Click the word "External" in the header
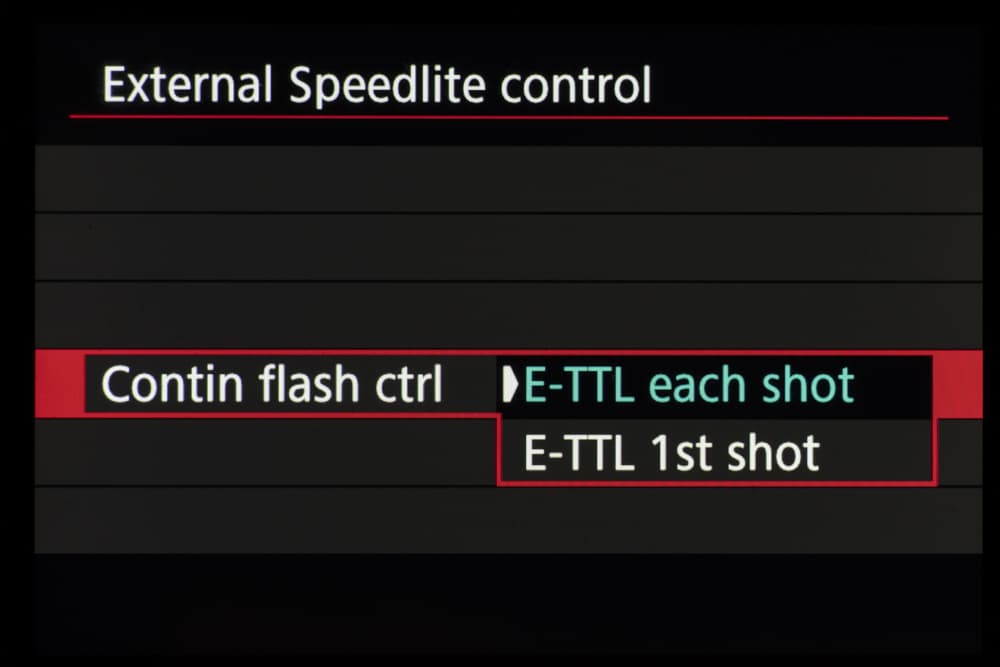1000x667 pixels. pyautogui.click(x=187, y=86)
